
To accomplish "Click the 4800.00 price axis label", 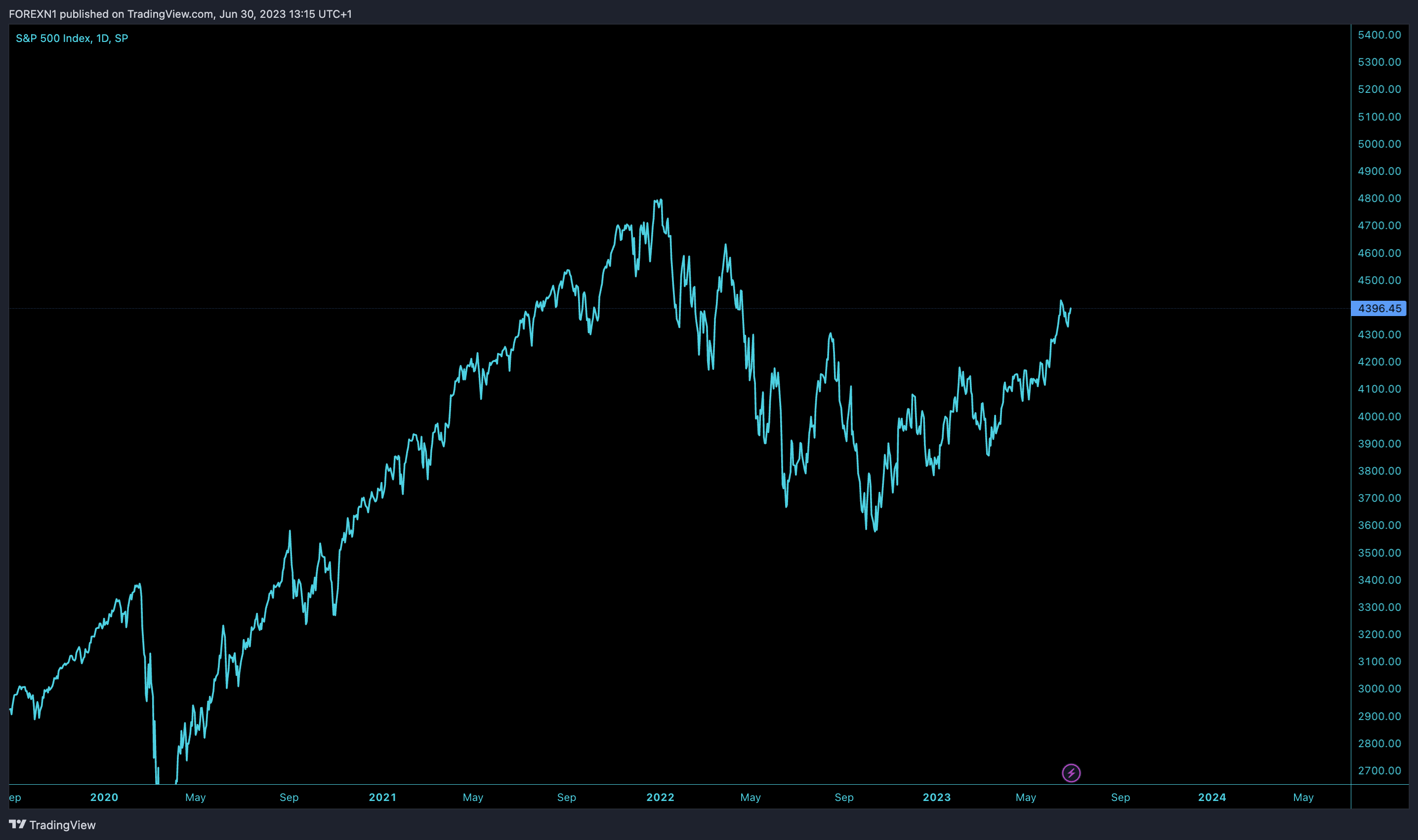I will (x=1379, y=198).
